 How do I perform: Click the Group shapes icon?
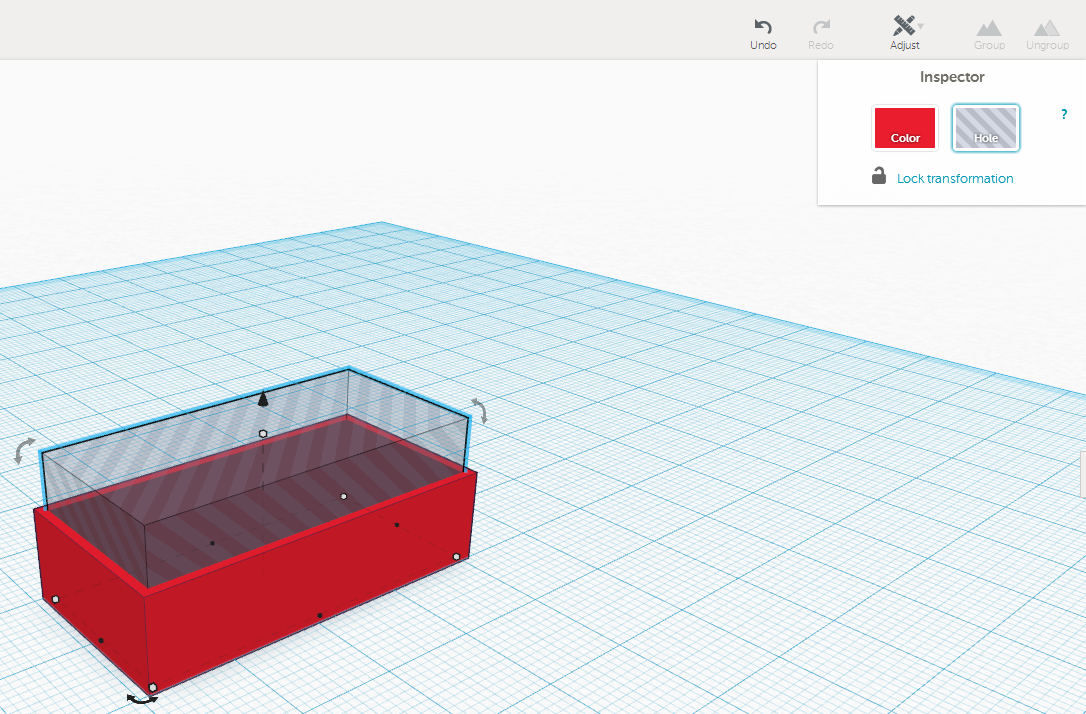coord(989,28)
